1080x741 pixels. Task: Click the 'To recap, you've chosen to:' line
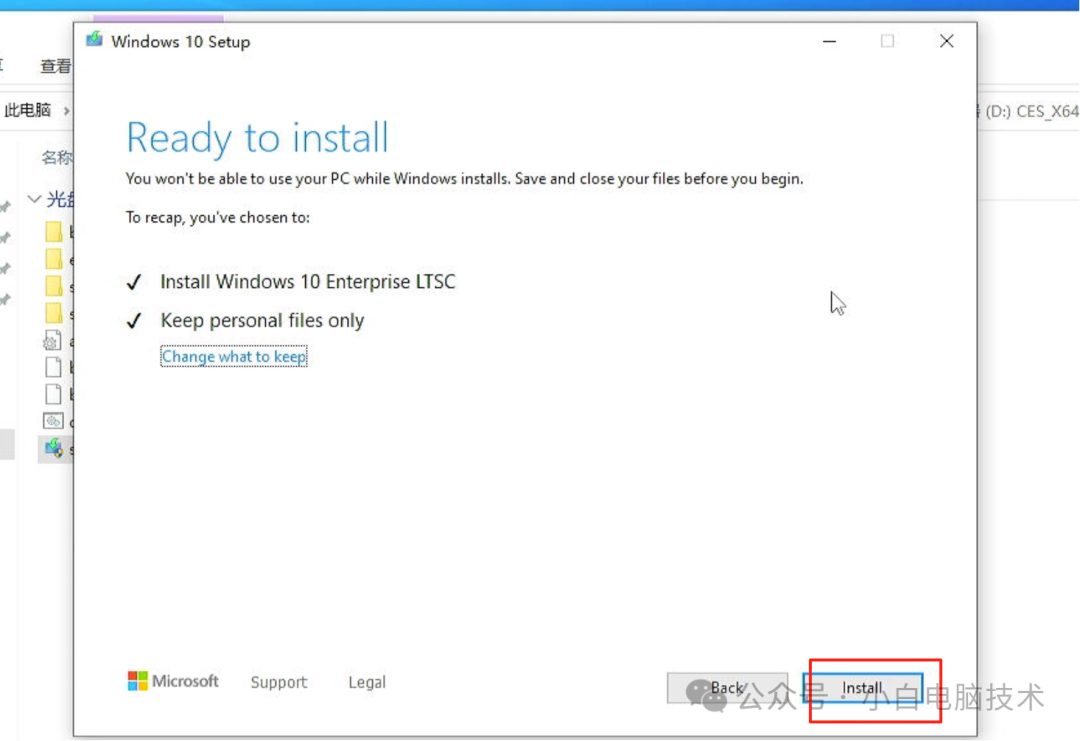pos(218,218)
